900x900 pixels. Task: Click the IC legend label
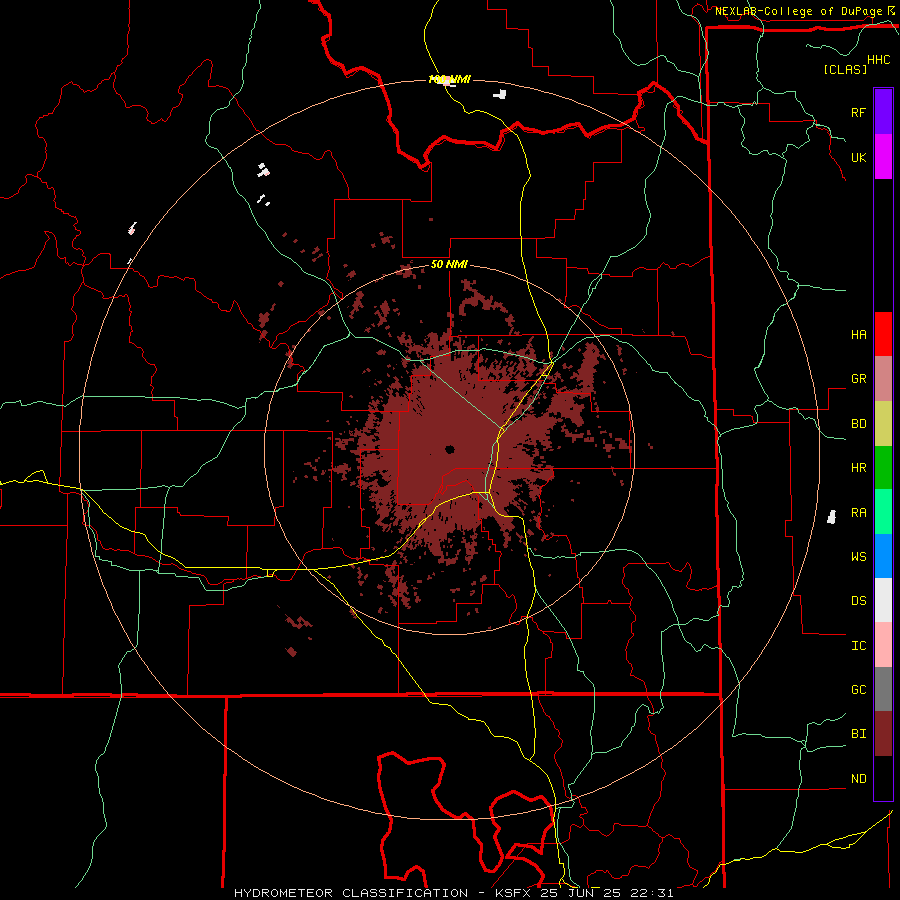858,645
